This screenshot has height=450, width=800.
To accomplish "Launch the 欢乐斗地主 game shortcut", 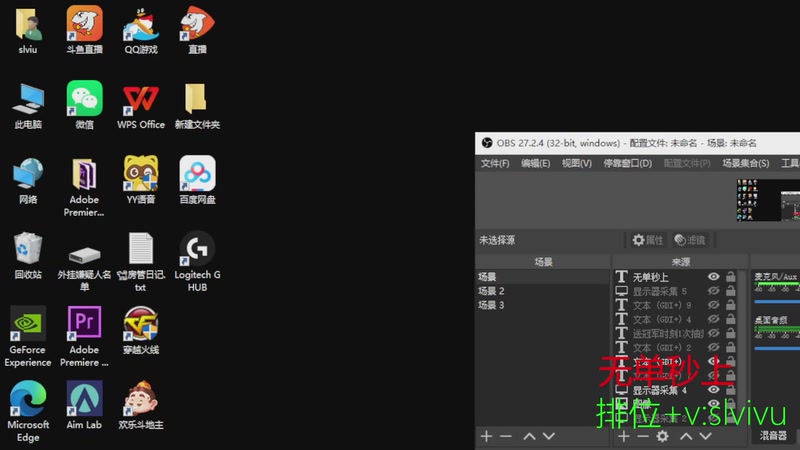I will (x=141, y=405).
